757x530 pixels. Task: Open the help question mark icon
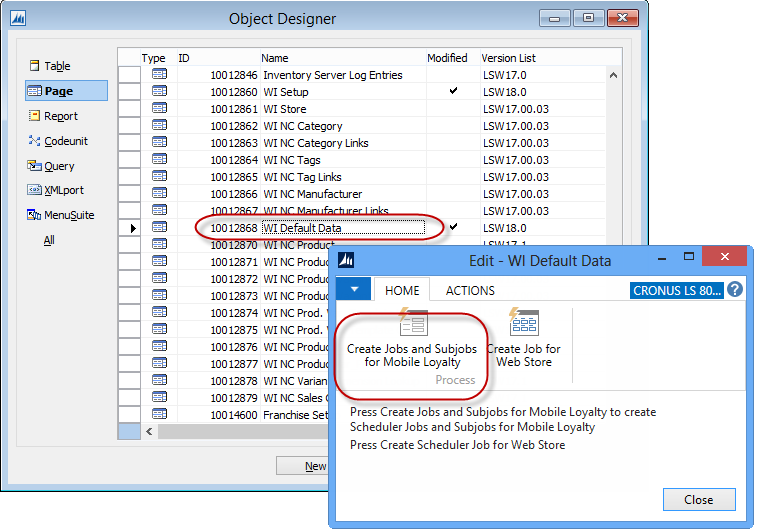(735, 290)
